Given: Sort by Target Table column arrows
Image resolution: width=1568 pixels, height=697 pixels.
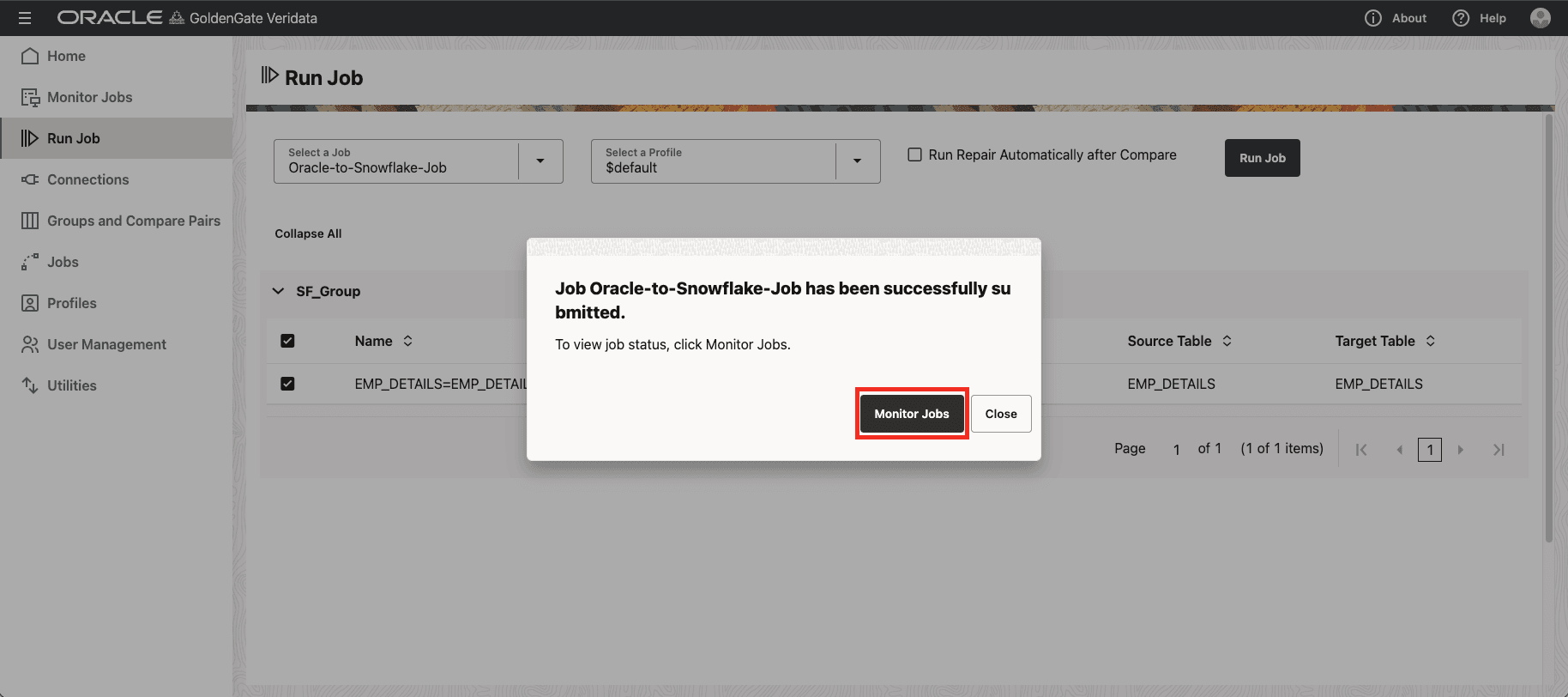Looking at the screenshot, I should click(x=1431, y=341).
